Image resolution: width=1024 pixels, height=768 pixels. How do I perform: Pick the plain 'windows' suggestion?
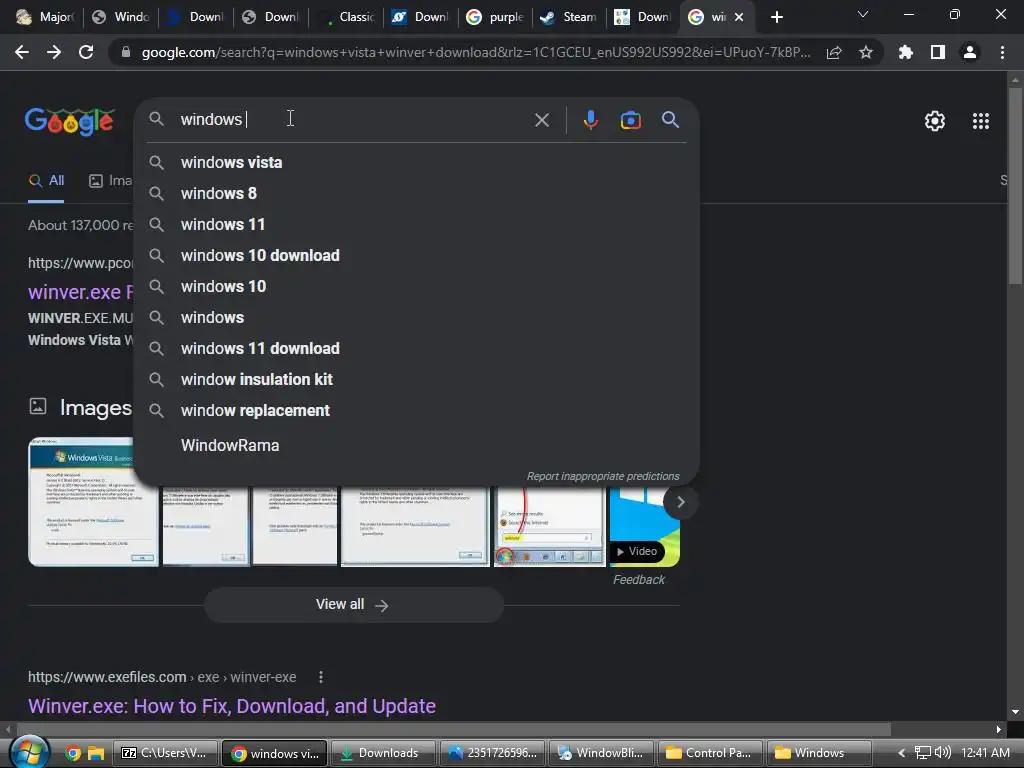417,317
